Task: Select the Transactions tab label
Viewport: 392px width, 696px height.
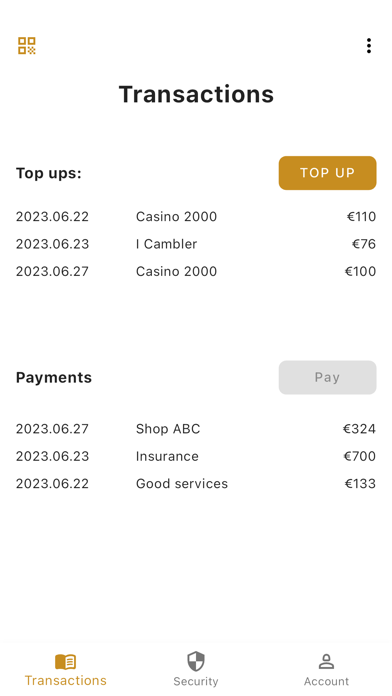Action: [66, 680]
